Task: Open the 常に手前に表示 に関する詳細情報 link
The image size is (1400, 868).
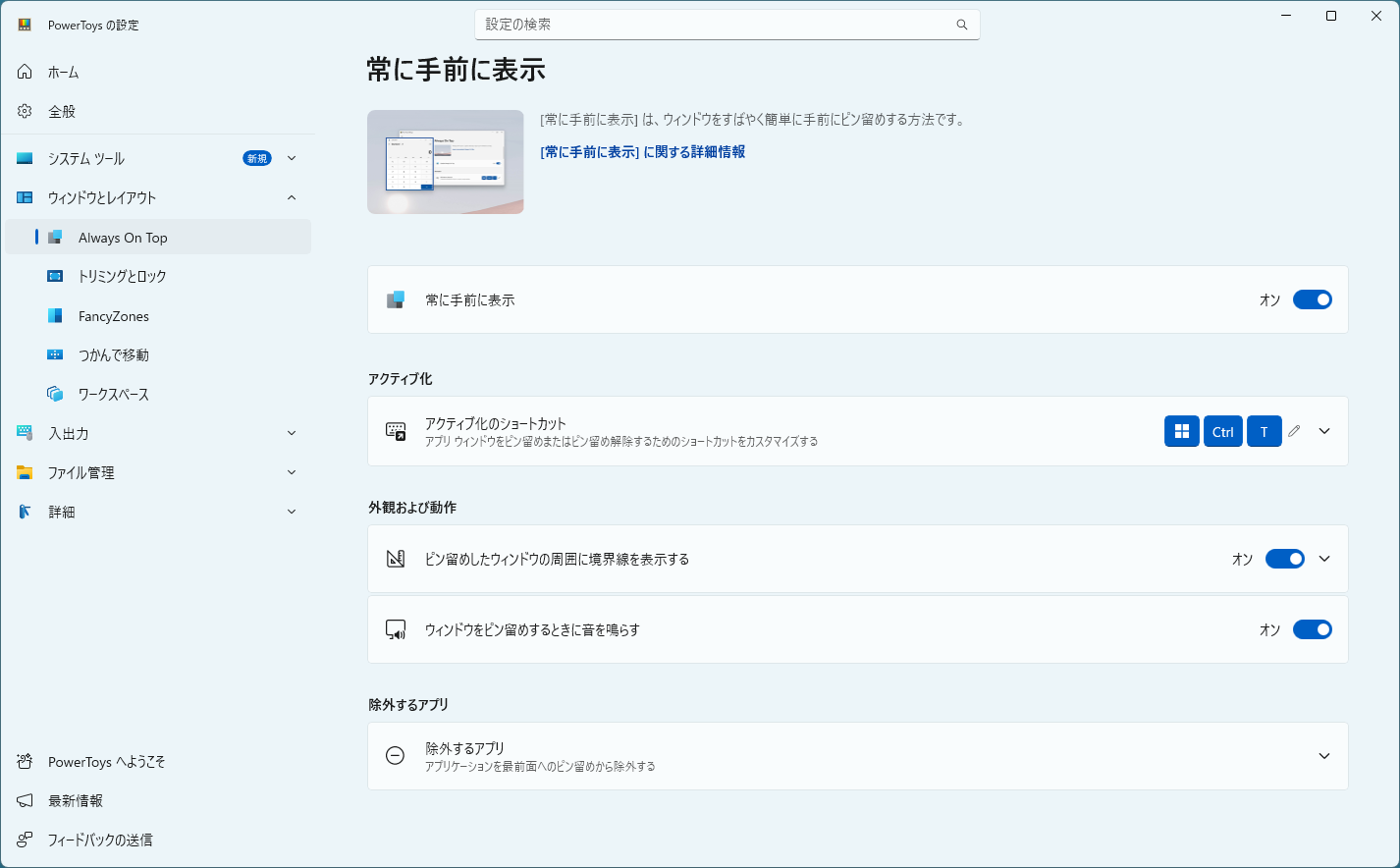Action: pyautogui.click(x=643, y=152)
